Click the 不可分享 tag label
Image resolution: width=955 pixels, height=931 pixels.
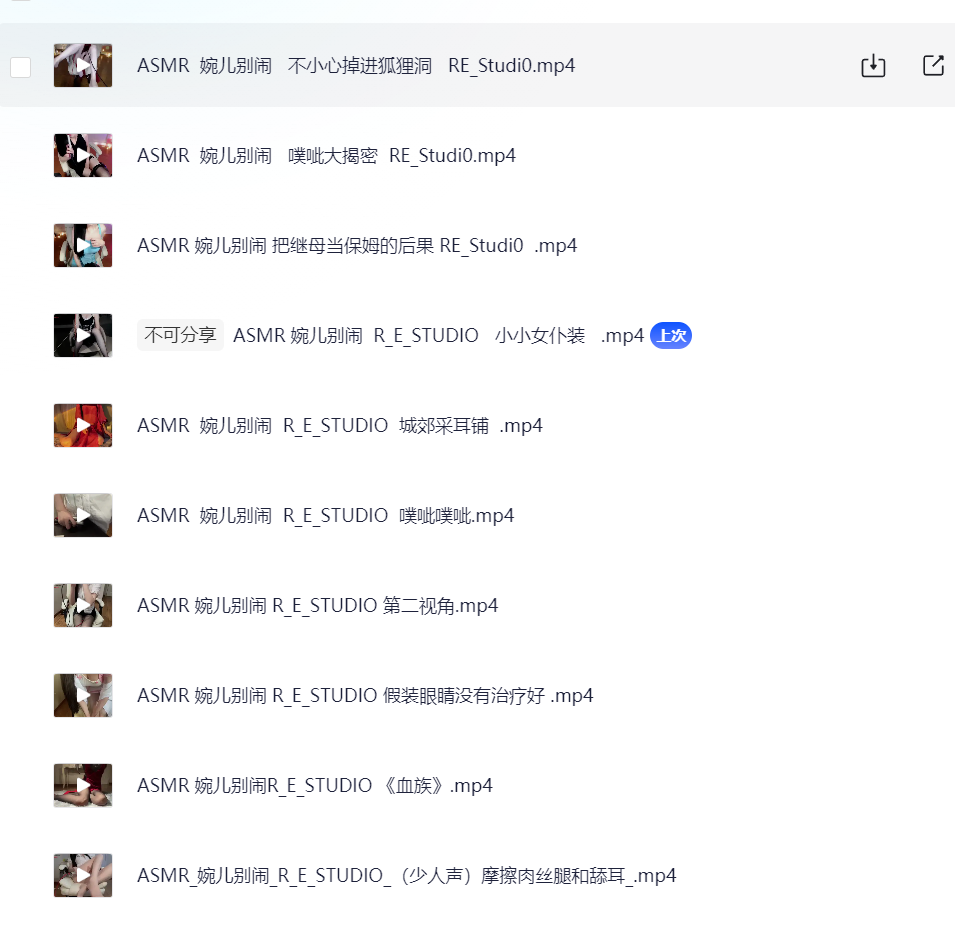pyautogui.click(x=180, y=335)
